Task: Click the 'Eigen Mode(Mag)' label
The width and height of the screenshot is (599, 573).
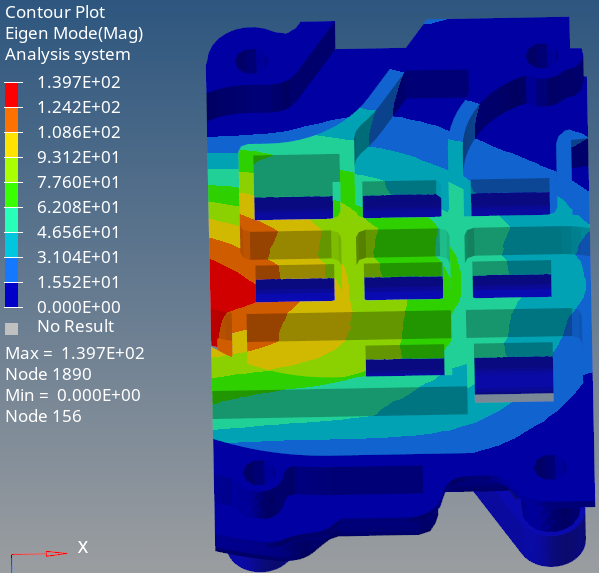Action: coord(74,34)
